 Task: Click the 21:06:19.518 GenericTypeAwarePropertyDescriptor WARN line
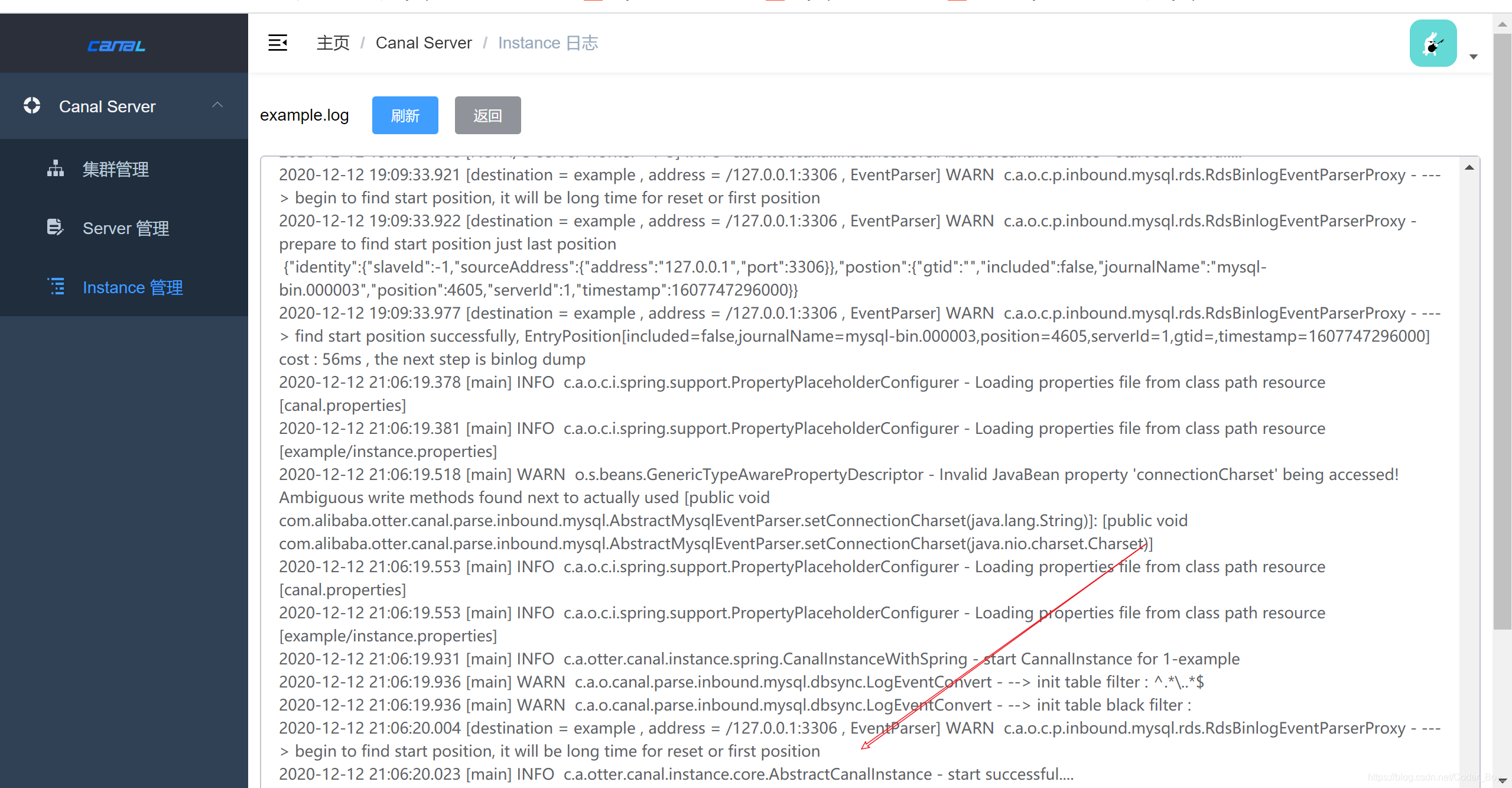point(838,475)
